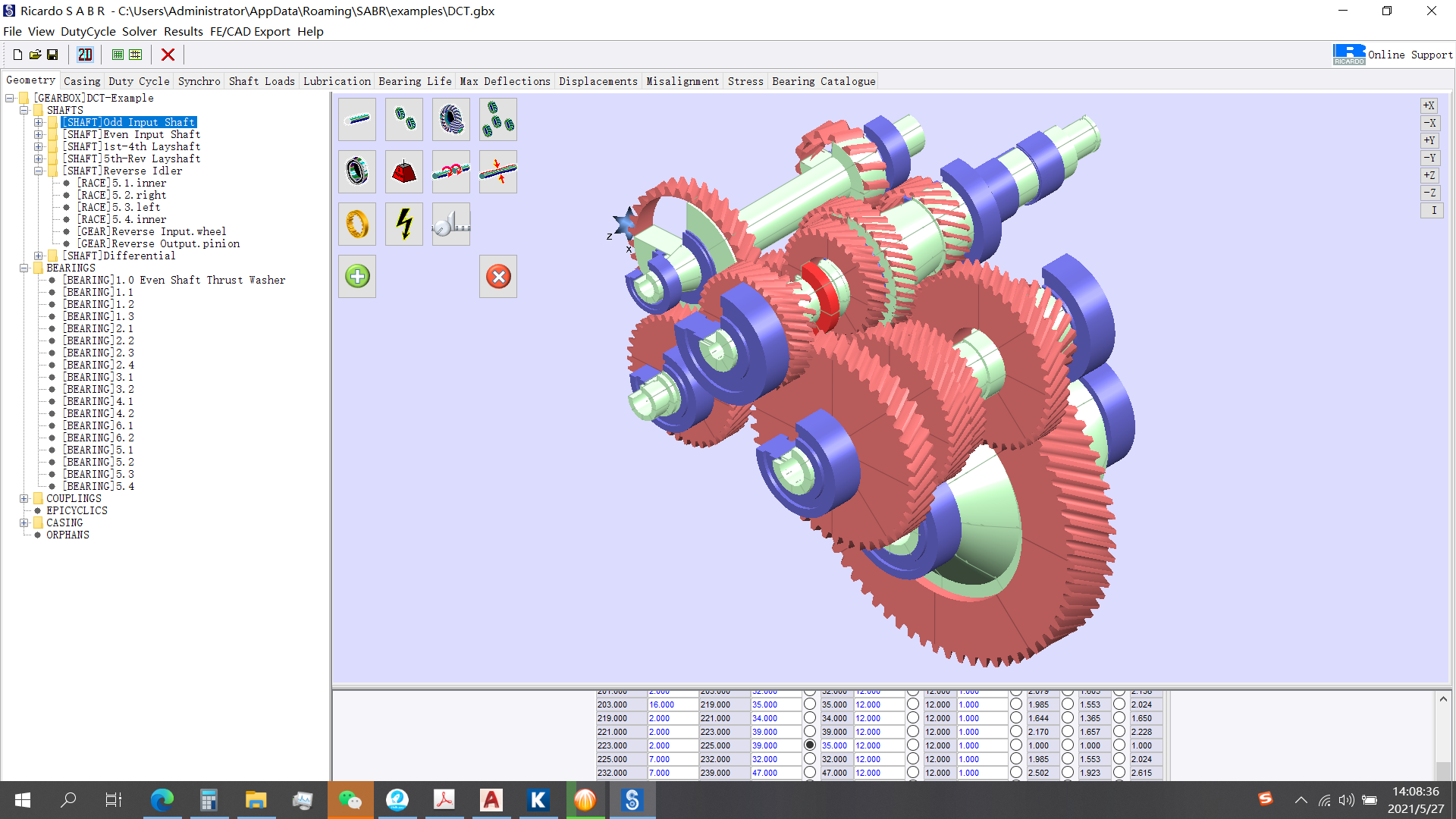
Task: Collapse the SHAFTS folder
Action: [x=24, y=110]
